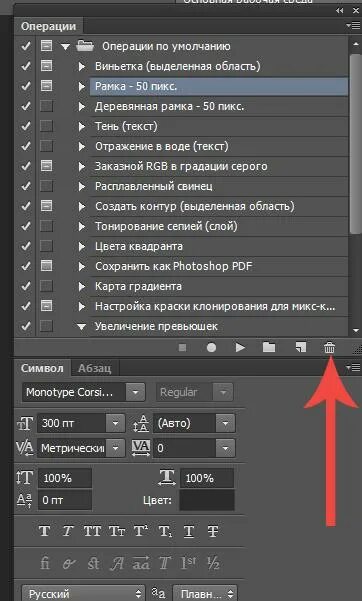362x601 pixels.
Task: Collapse panels with double-arrow icon
Action: (340, 11)
